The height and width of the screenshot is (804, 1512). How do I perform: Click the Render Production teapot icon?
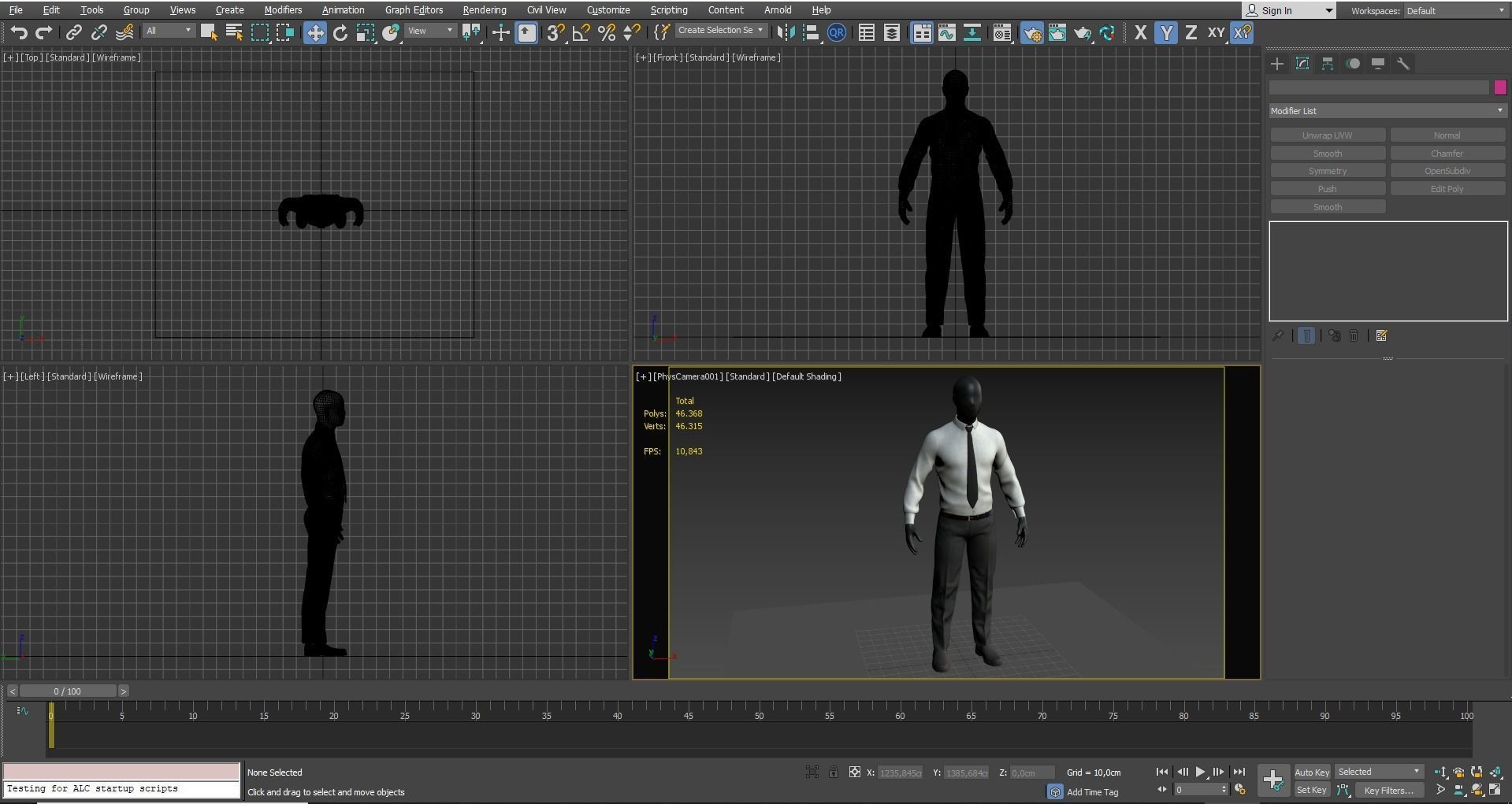(x=1083, y=32)
